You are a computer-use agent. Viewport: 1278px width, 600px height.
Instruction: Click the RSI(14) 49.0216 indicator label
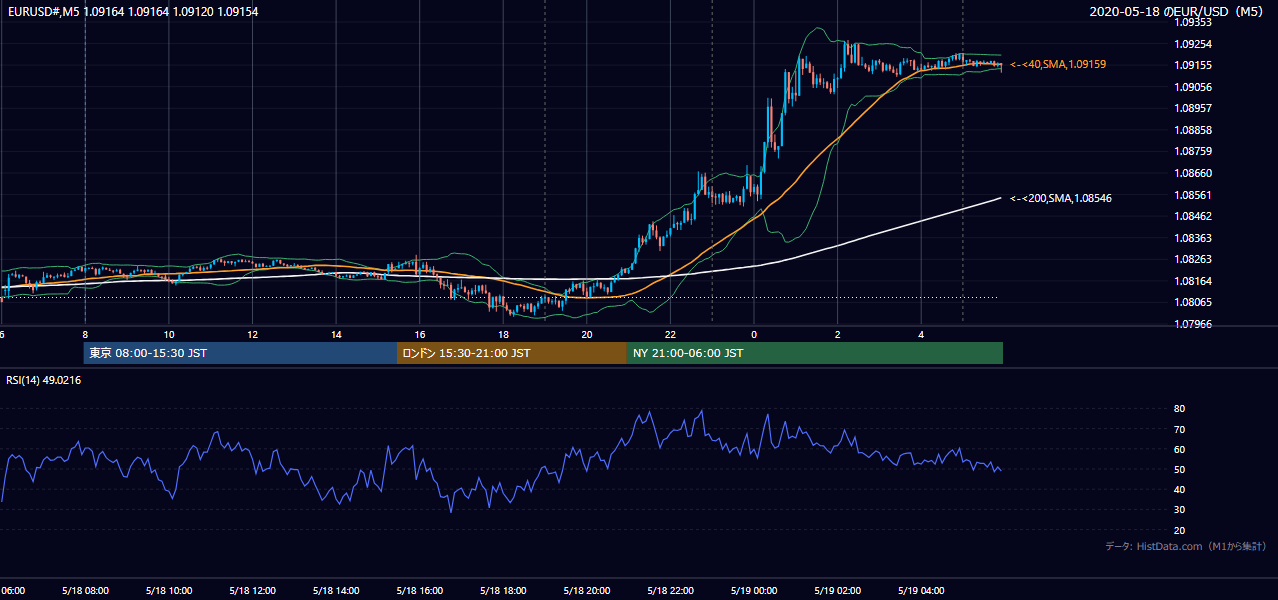(x=44, y=380)
